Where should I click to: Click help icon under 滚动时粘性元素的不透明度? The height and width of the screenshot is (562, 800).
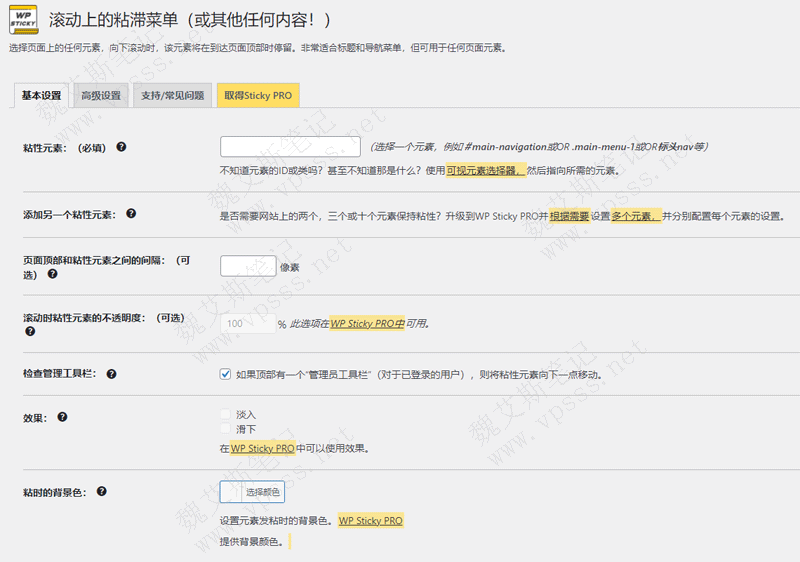coord(30,331)
